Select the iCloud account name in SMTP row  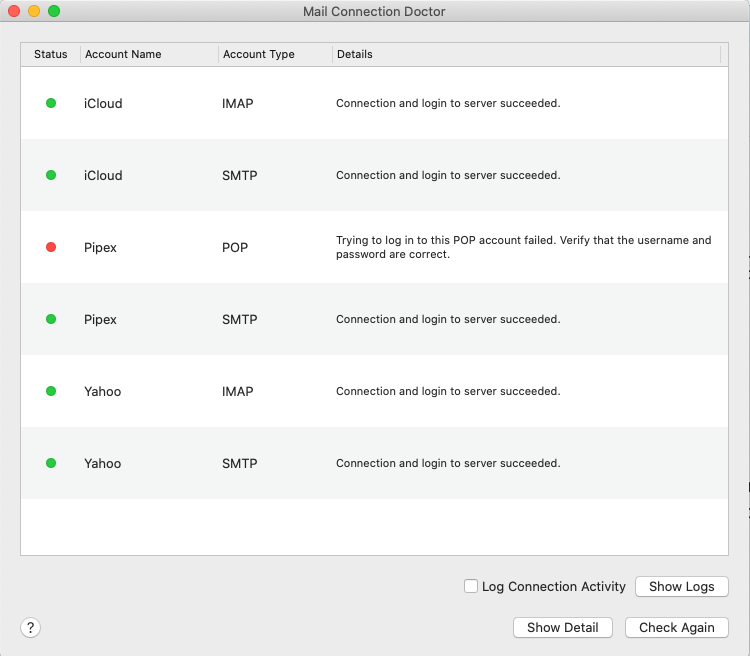103,175
